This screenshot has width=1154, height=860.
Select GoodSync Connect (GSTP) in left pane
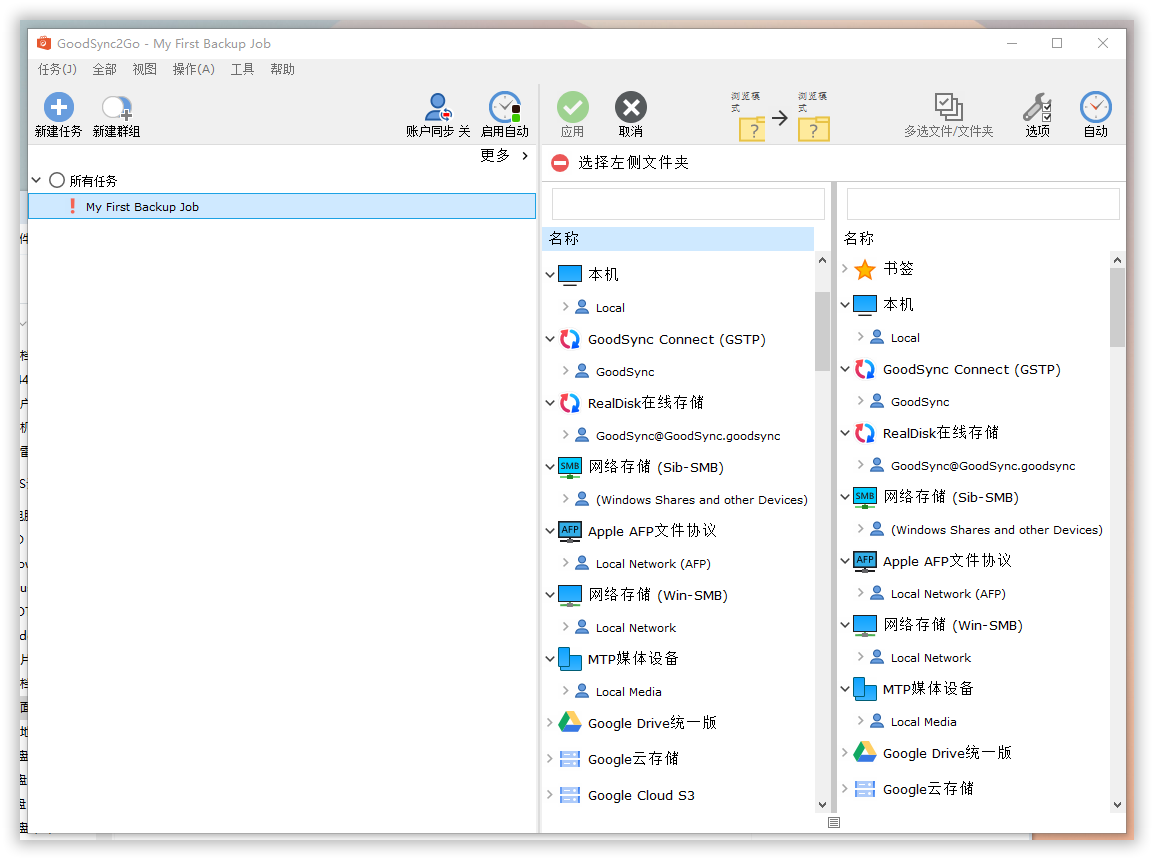[676, 339]
